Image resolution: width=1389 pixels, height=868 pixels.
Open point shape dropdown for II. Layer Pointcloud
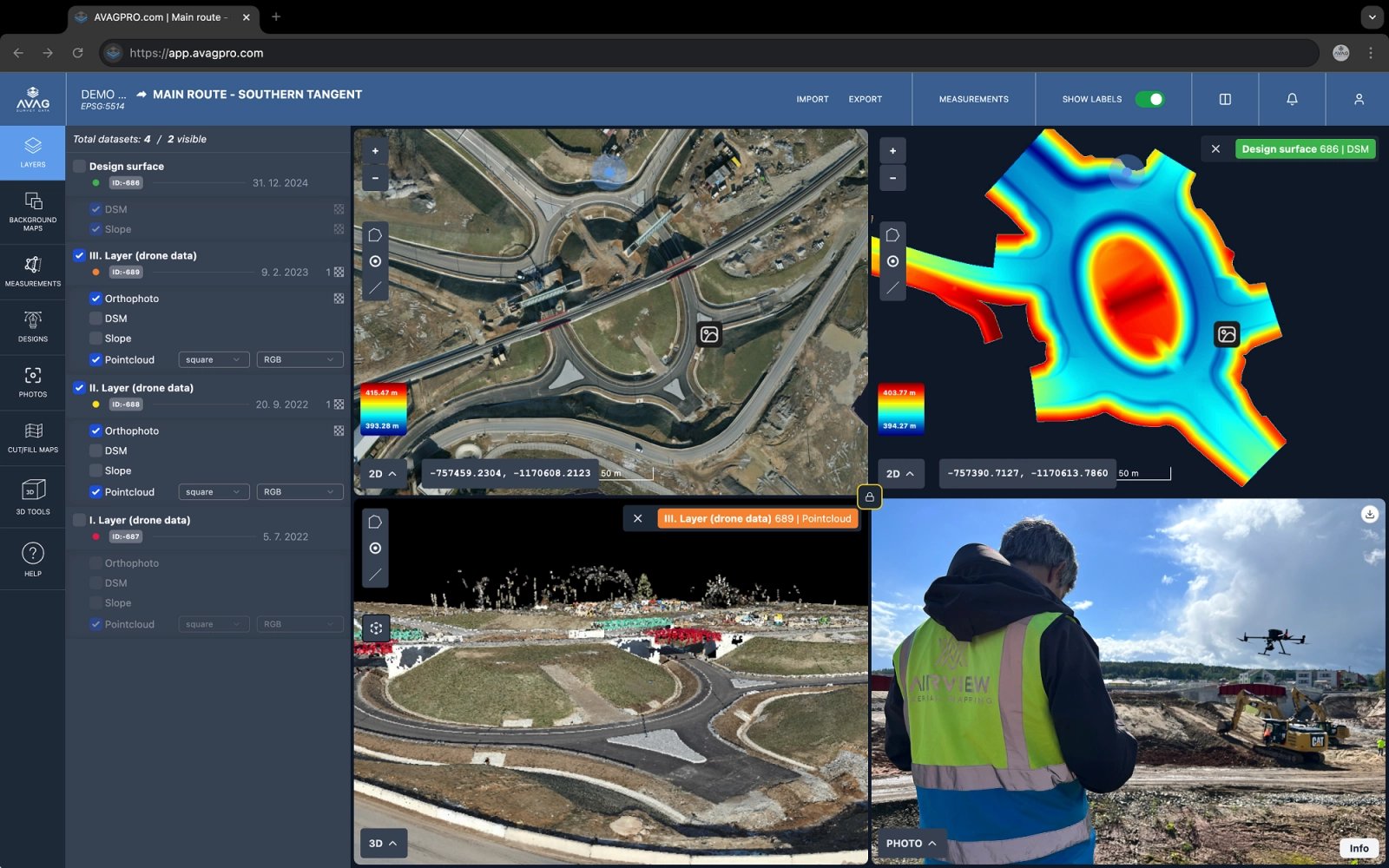click(214, 492)
